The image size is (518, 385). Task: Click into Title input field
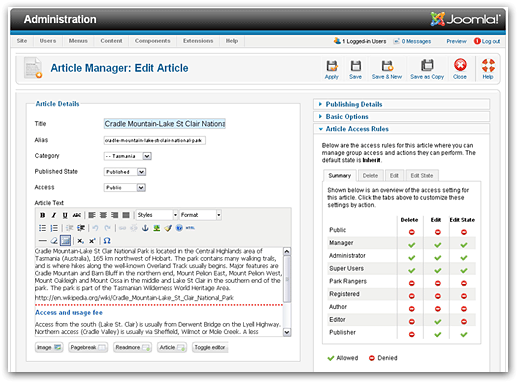(165, 124)
